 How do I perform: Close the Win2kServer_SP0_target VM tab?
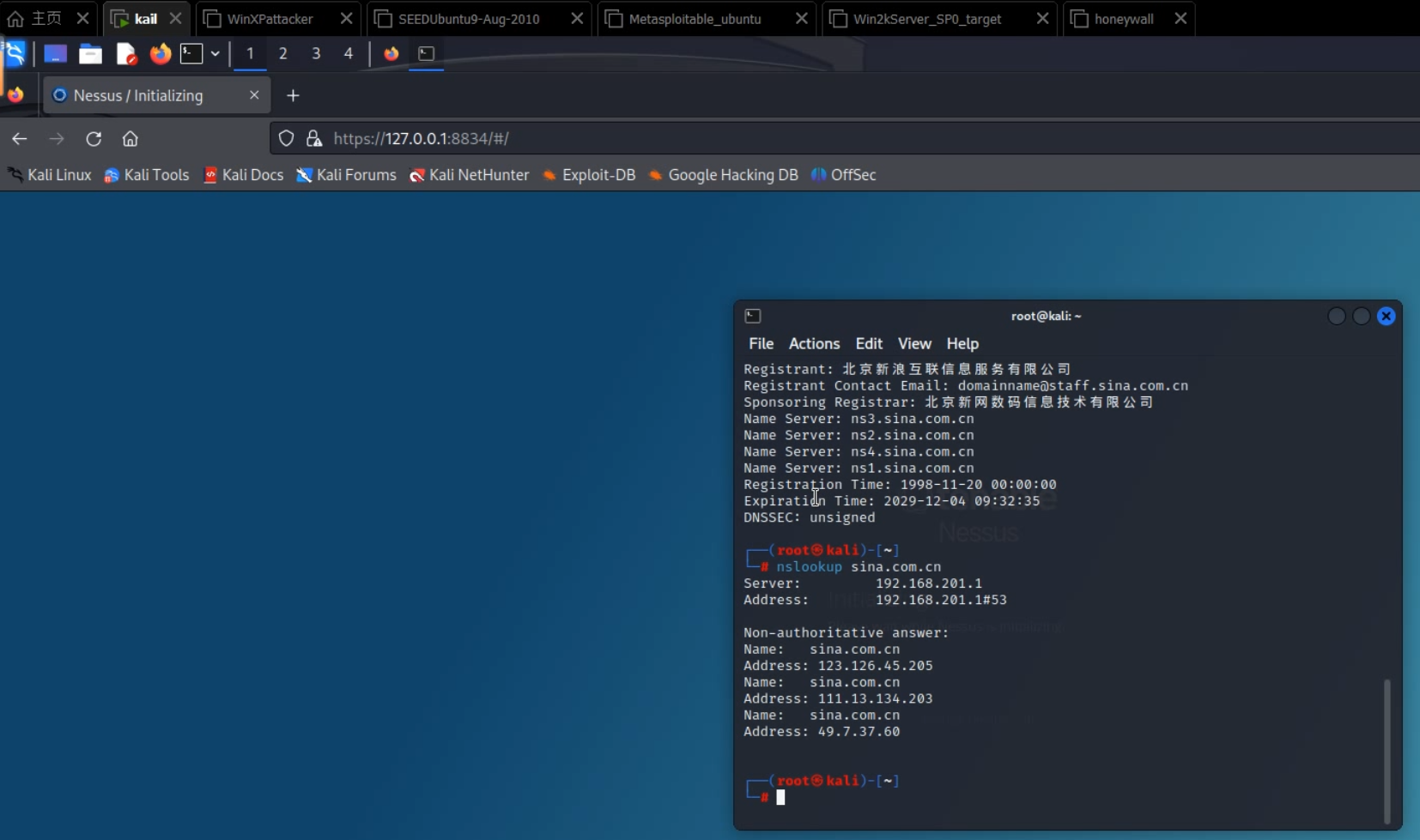(1042, 18)
